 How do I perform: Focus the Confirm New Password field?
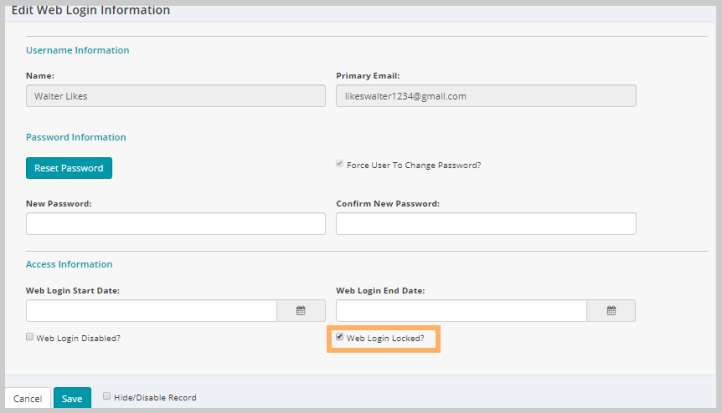[486, 224]
